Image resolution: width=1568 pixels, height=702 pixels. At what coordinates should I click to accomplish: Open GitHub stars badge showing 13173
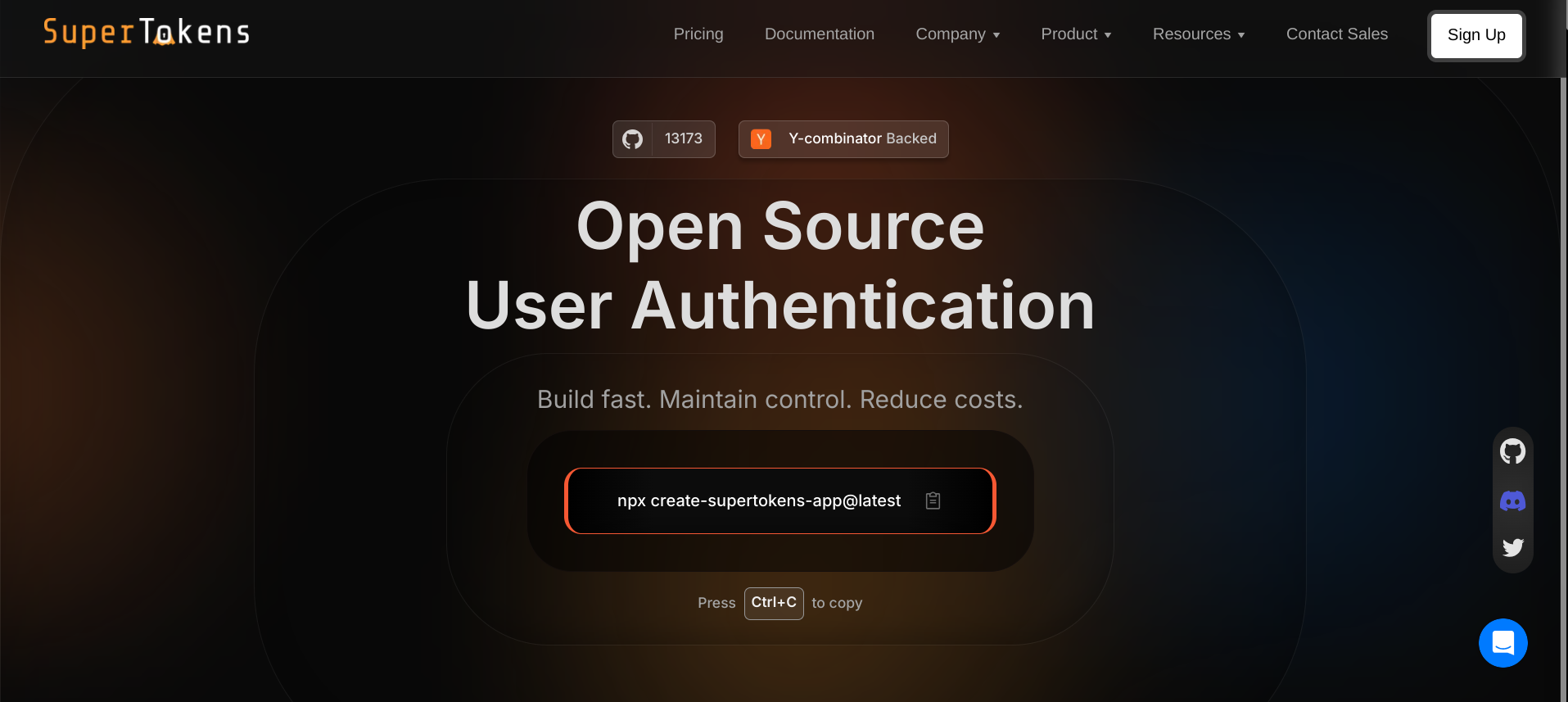[x=664, y=139]
